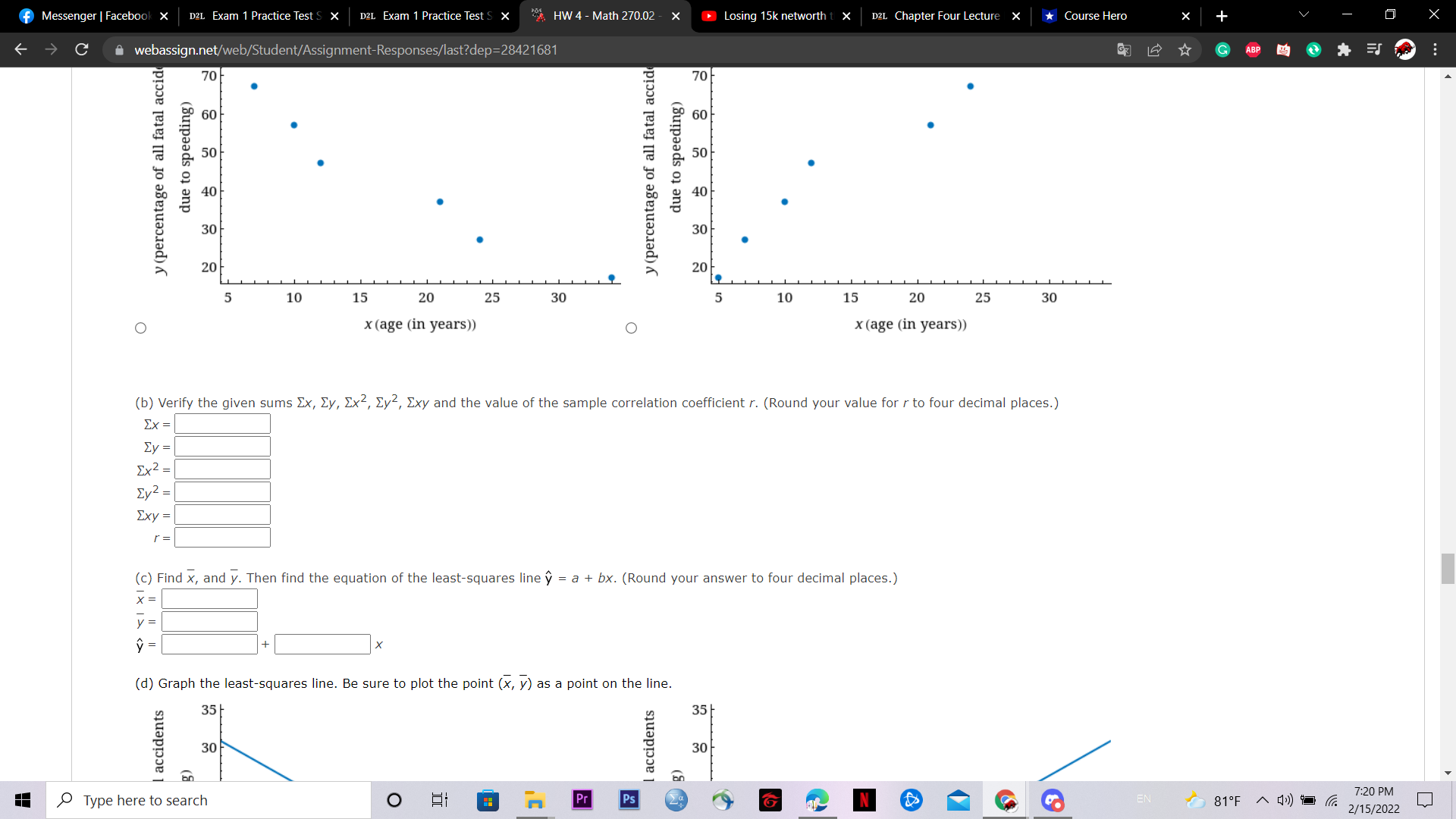Viewport: 1456px width, 819px height.
Task: Click inside the Σx answer field
Action: pyautogui.click(x=221, y=424)
